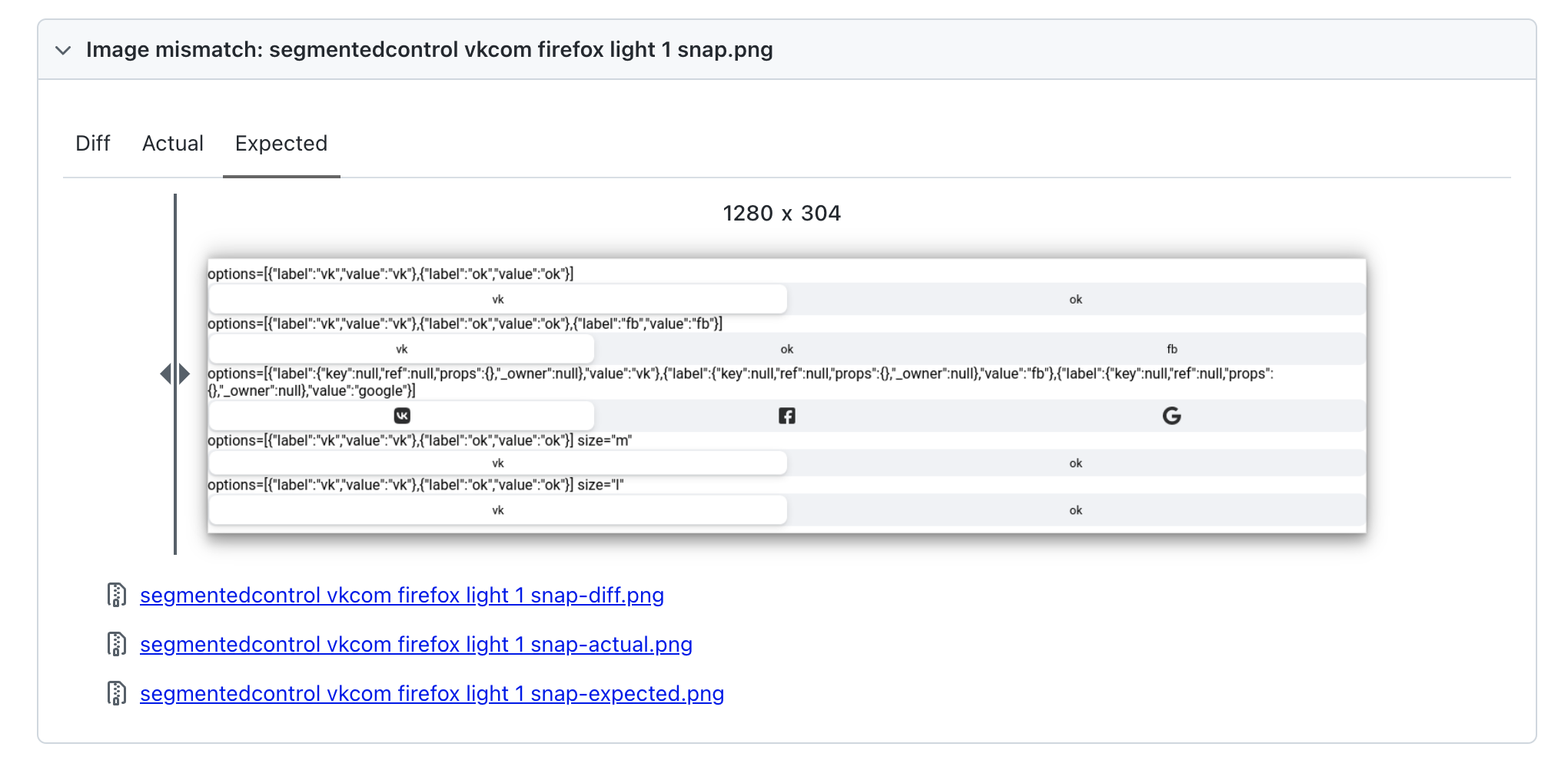Select the Google icon segment
Screen dimensions: 1568x770
[x=1172, y=415]
